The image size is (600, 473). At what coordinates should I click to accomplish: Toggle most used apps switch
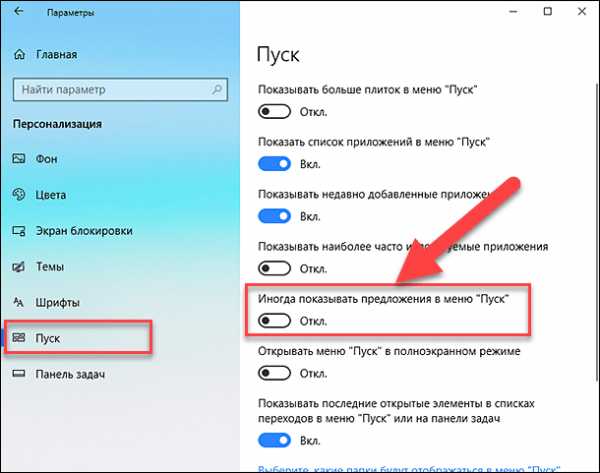(x=274, y=268)
